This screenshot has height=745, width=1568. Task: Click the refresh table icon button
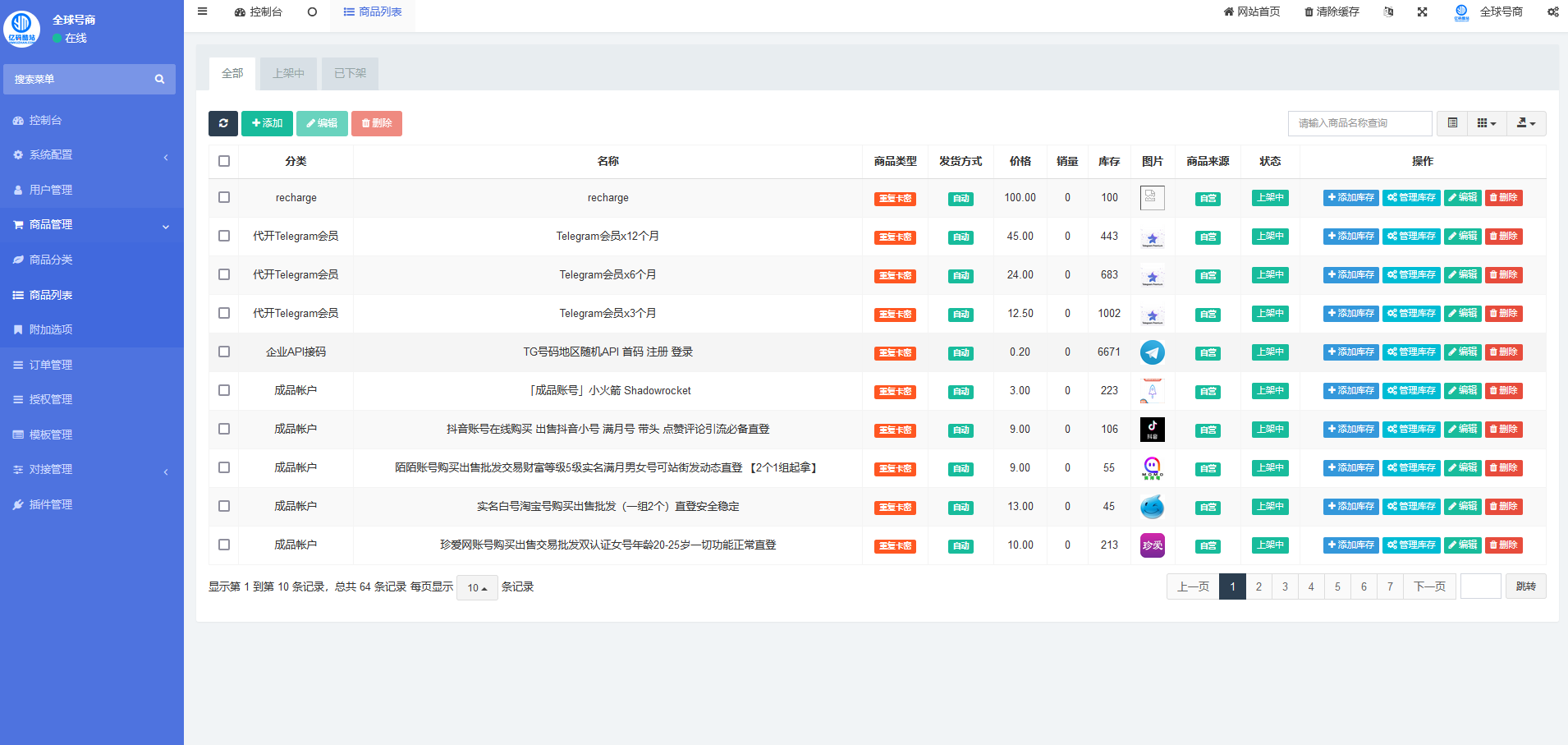coord(222,123)
